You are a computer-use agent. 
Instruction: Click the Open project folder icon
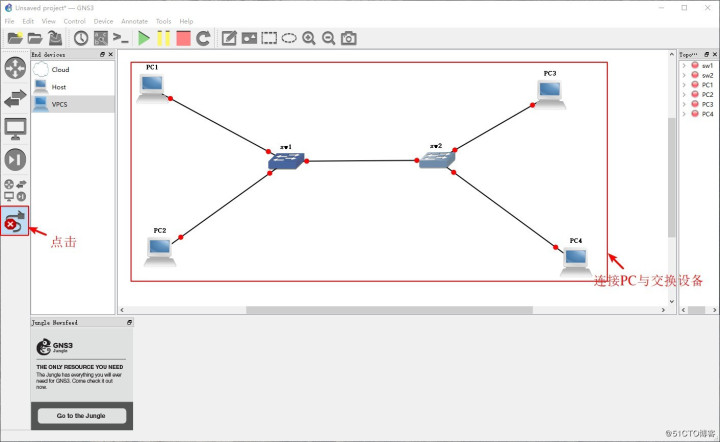(x=35, y=38)
